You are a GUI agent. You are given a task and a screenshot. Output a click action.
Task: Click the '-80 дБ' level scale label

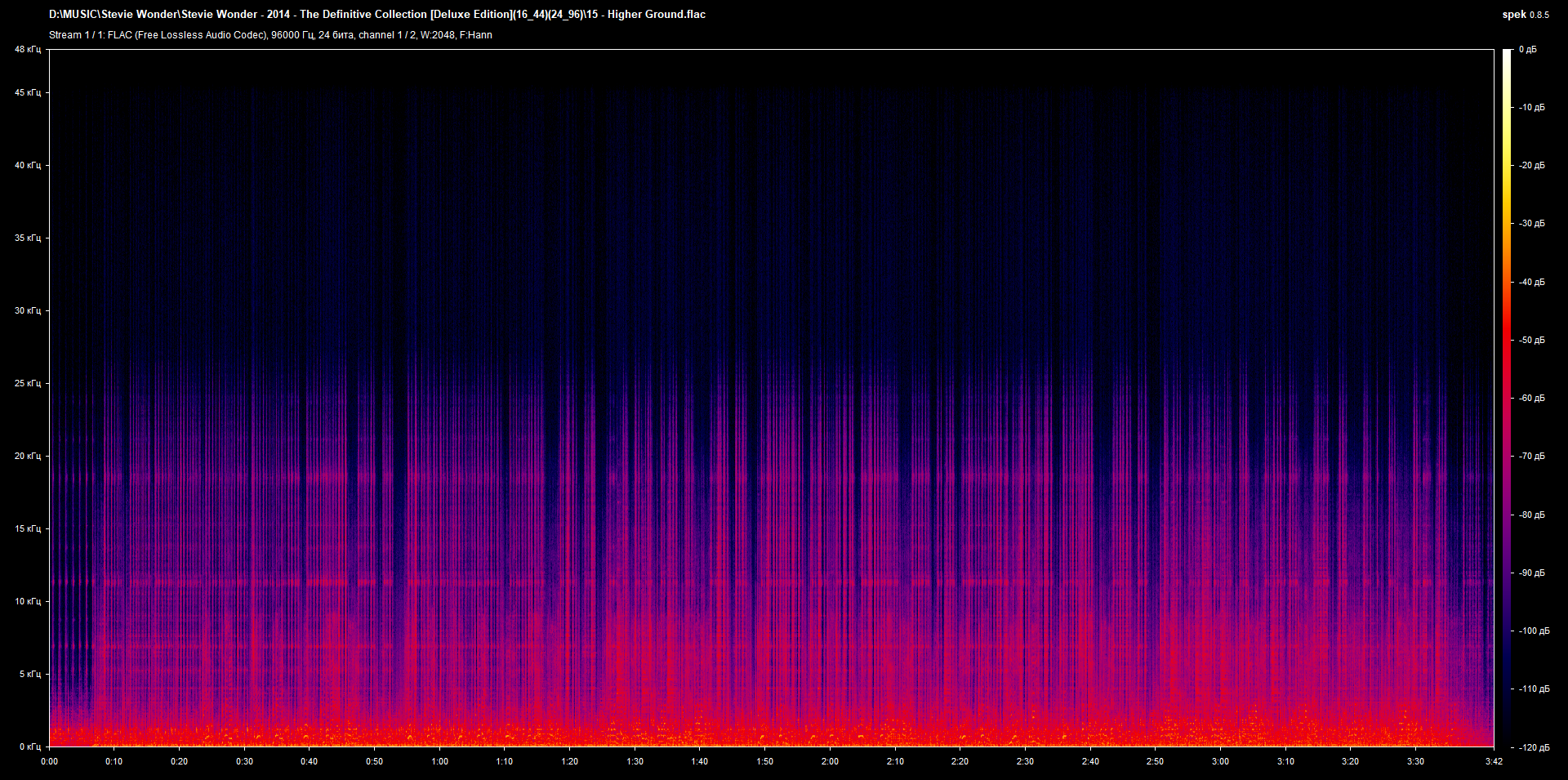(x=1532, y=515)
